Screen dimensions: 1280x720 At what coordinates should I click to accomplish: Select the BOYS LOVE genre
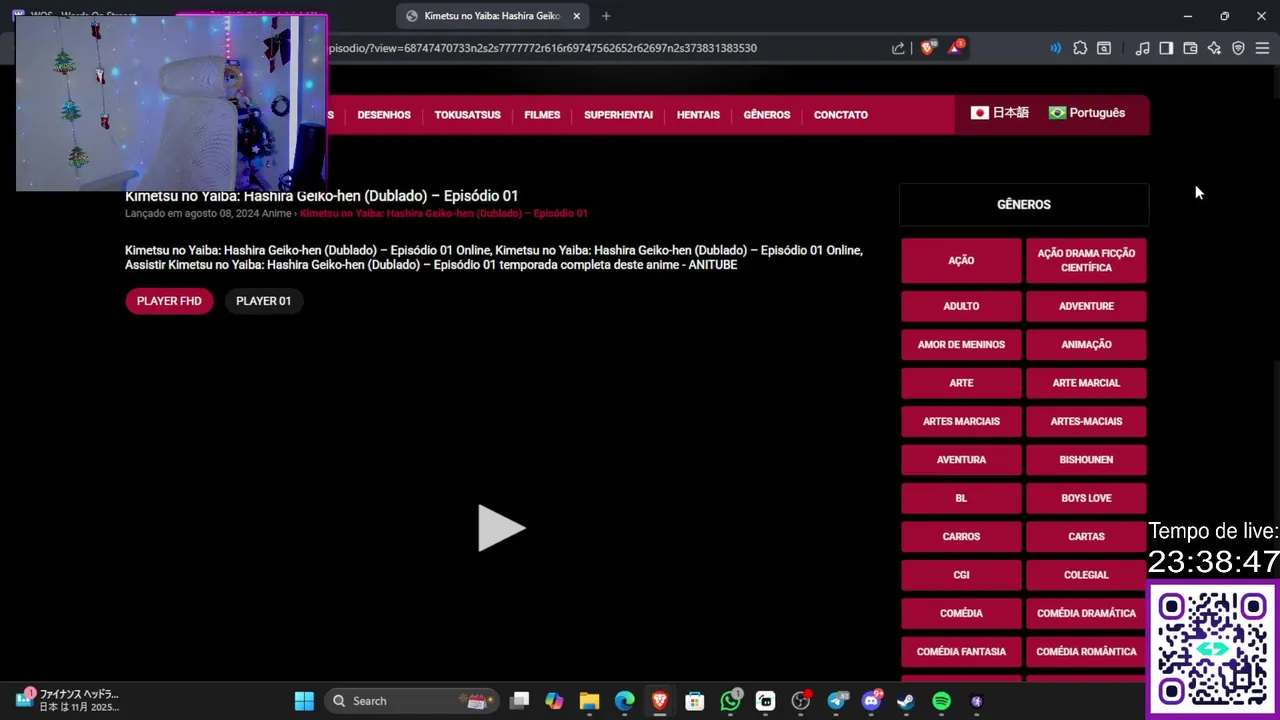point(1086,498)
